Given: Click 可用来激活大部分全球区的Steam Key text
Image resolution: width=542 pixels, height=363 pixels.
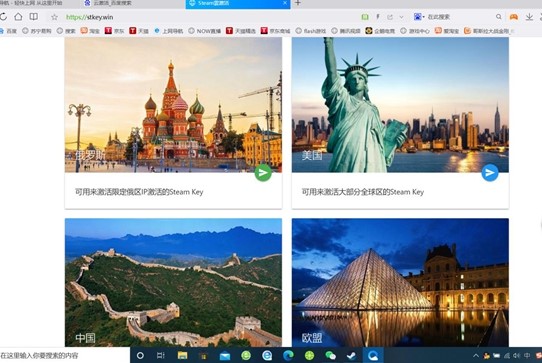Looking at the screenshot, I should click(363, 192).
